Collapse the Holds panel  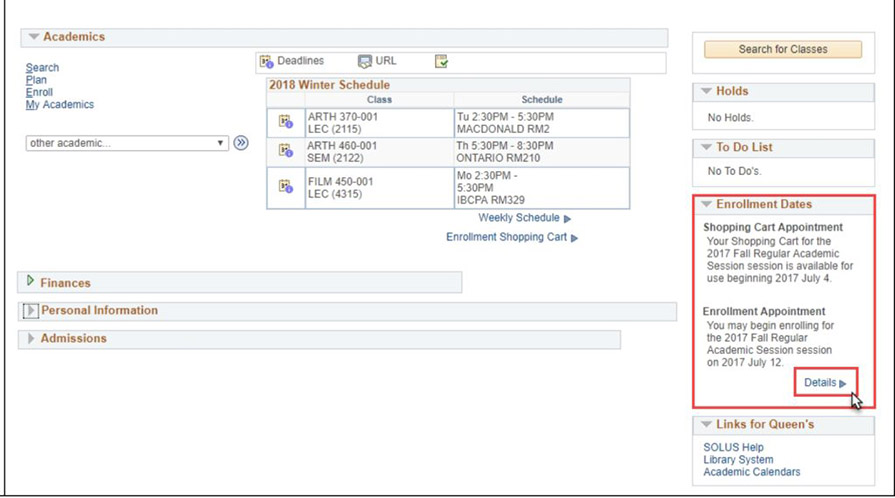click(x=706, y=91)
